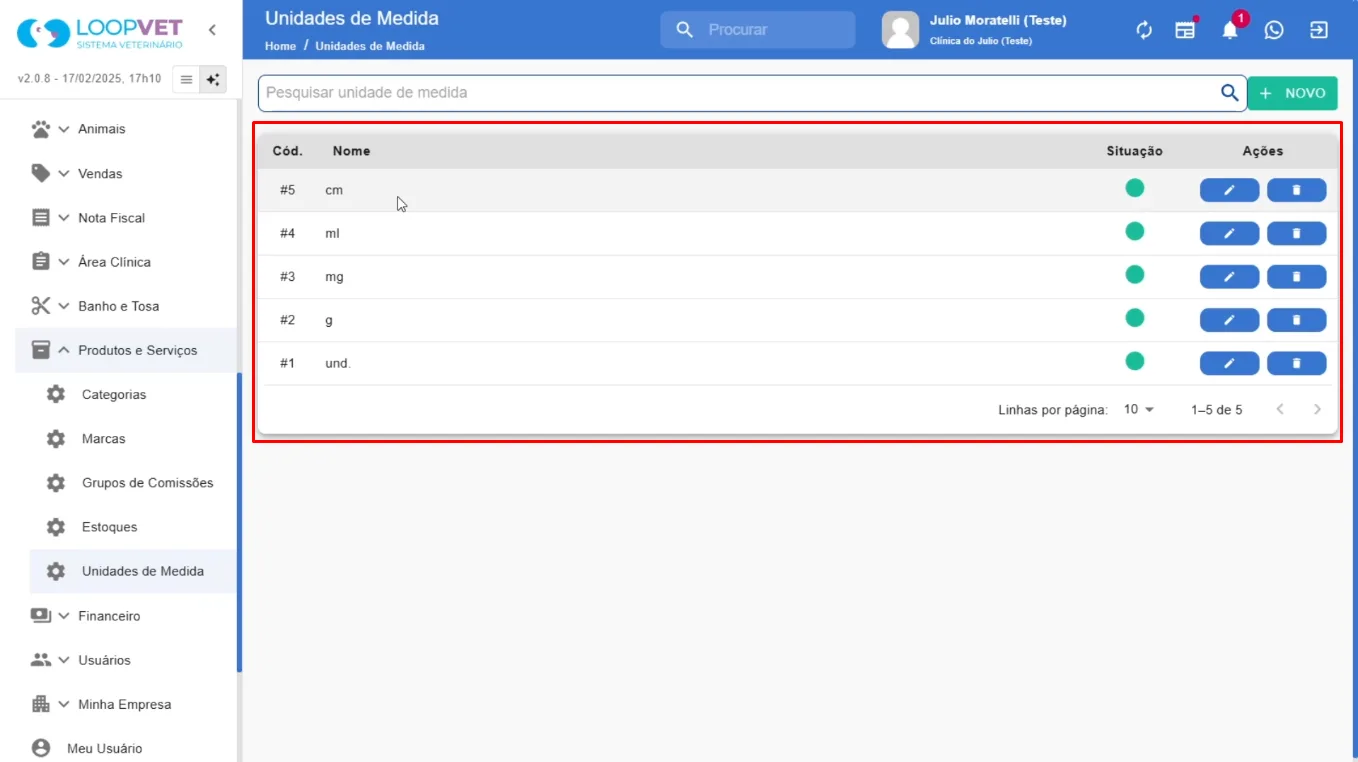
Task: Click the NOVO button
Action: click(1292, 93)
